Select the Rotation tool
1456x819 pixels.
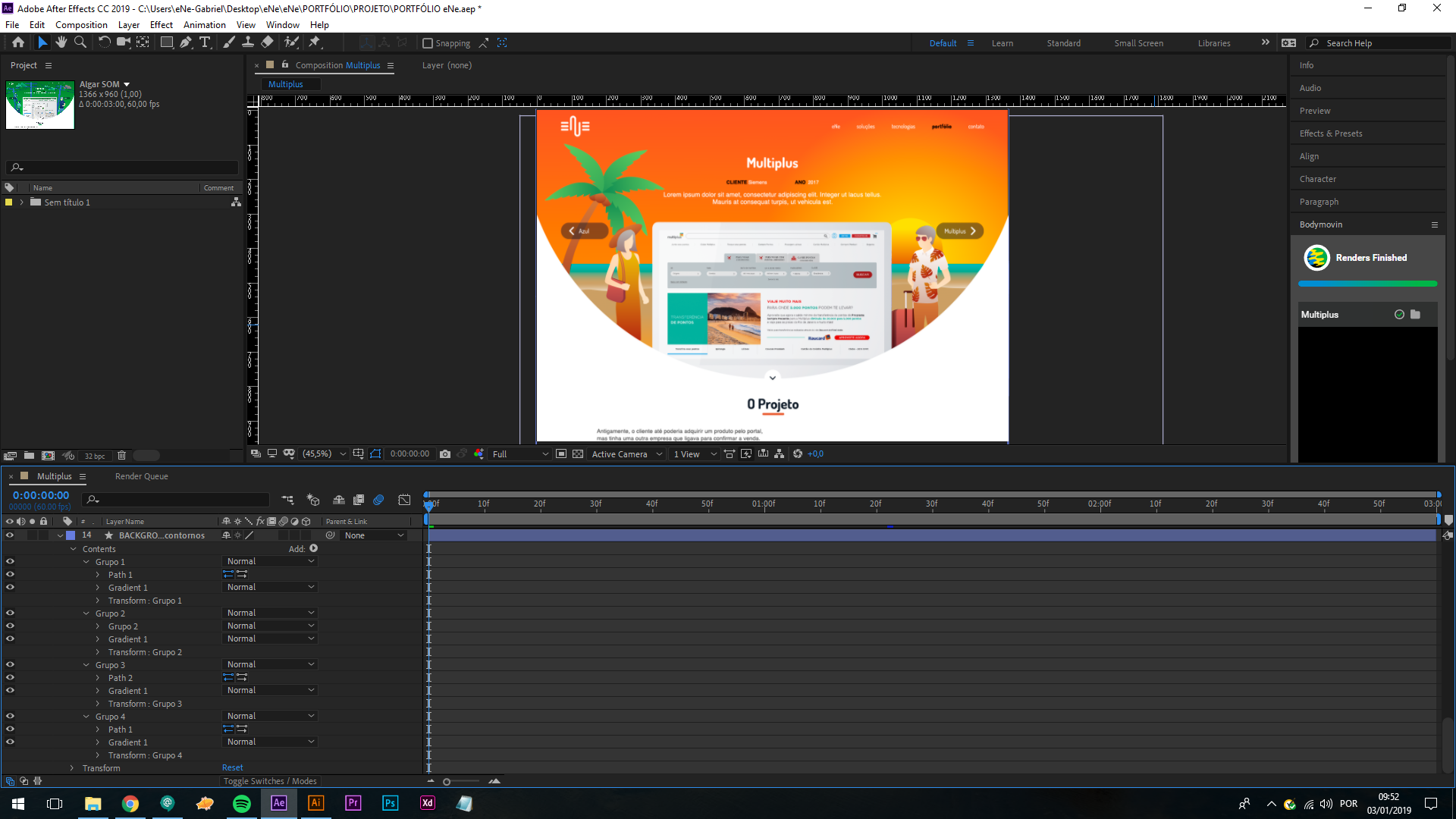coord(104,42)
